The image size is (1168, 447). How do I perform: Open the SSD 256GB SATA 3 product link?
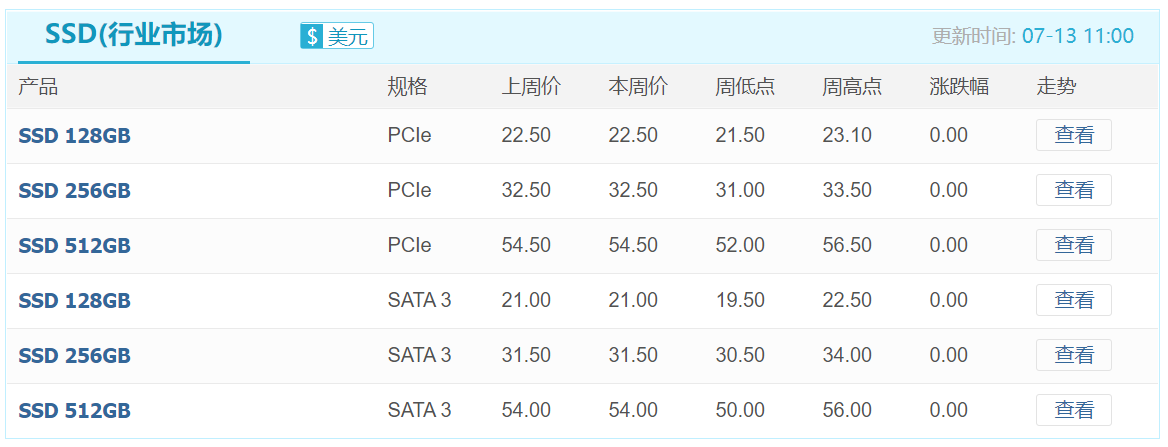coord(74,356)
